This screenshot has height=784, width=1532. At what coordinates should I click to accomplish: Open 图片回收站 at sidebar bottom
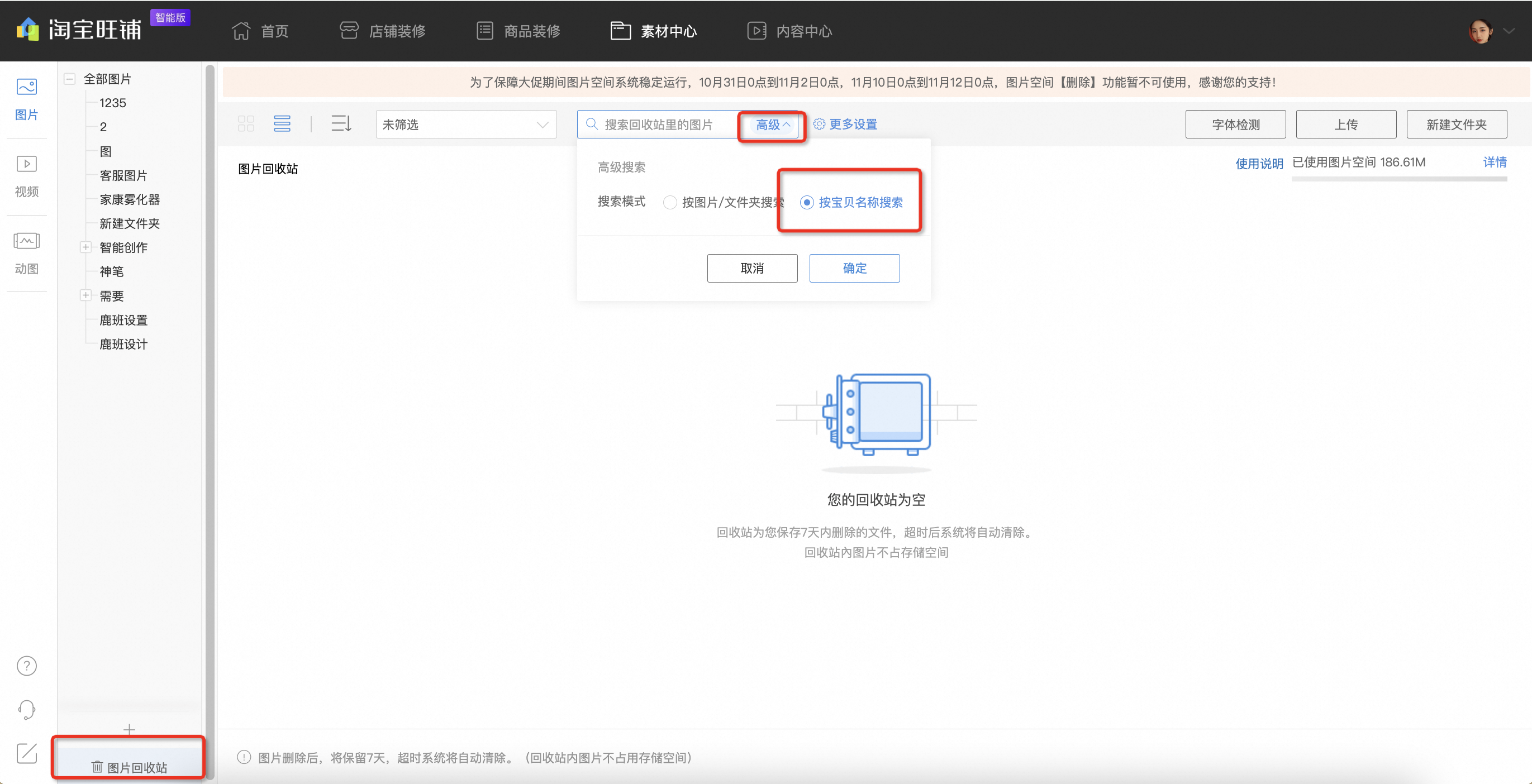[x=129, y=767]
